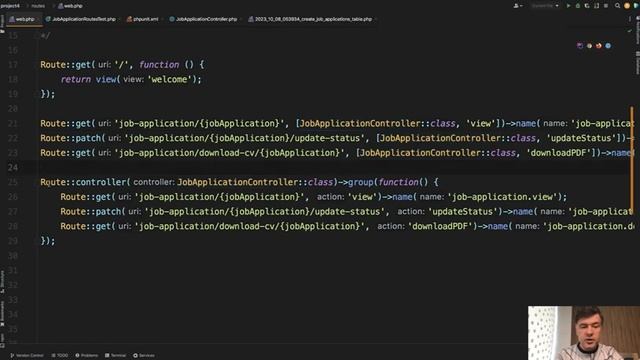This screenshot has height=360, width=640.
Task: Click 'welcome' string on line 18
Action: 169,79
